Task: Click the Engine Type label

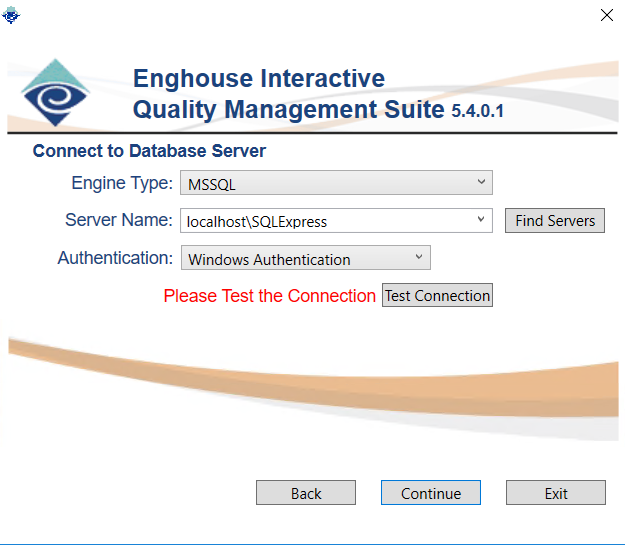Action: coord(121,184)
